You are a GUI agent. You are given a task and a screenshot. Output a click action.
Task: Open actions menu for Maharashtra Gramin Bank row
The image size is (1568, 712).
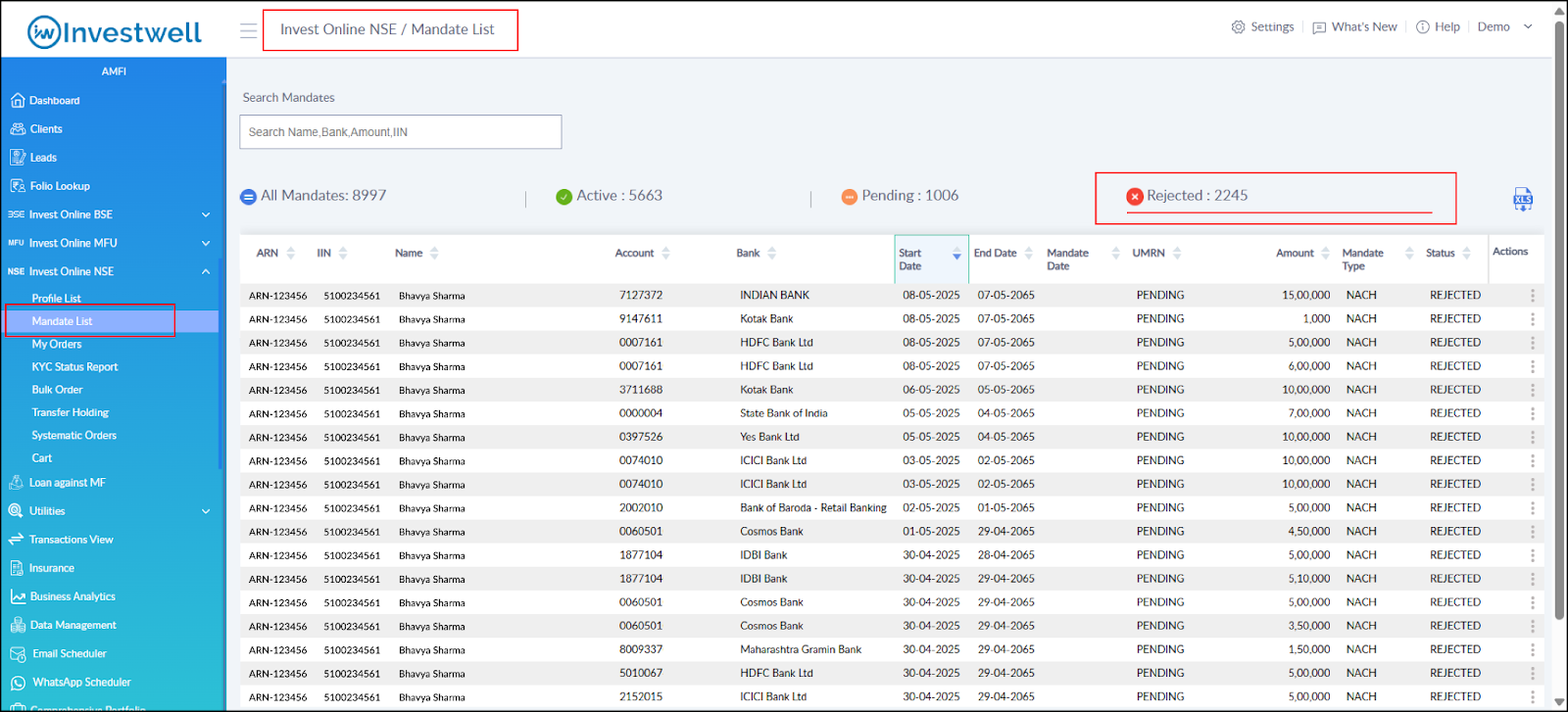click(1532, 649)
